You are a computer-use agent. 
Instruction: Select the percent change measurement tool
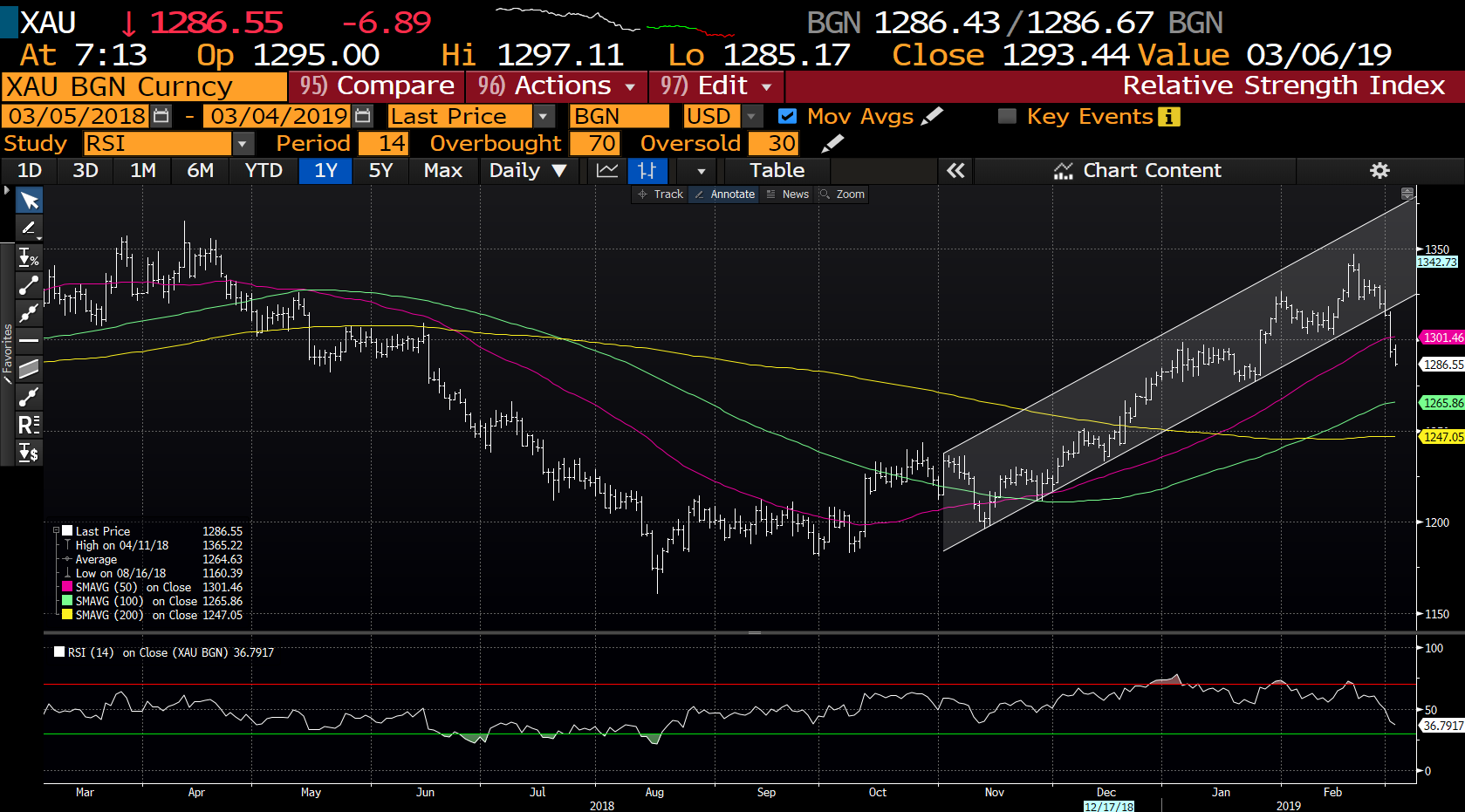tap(29, 256)
